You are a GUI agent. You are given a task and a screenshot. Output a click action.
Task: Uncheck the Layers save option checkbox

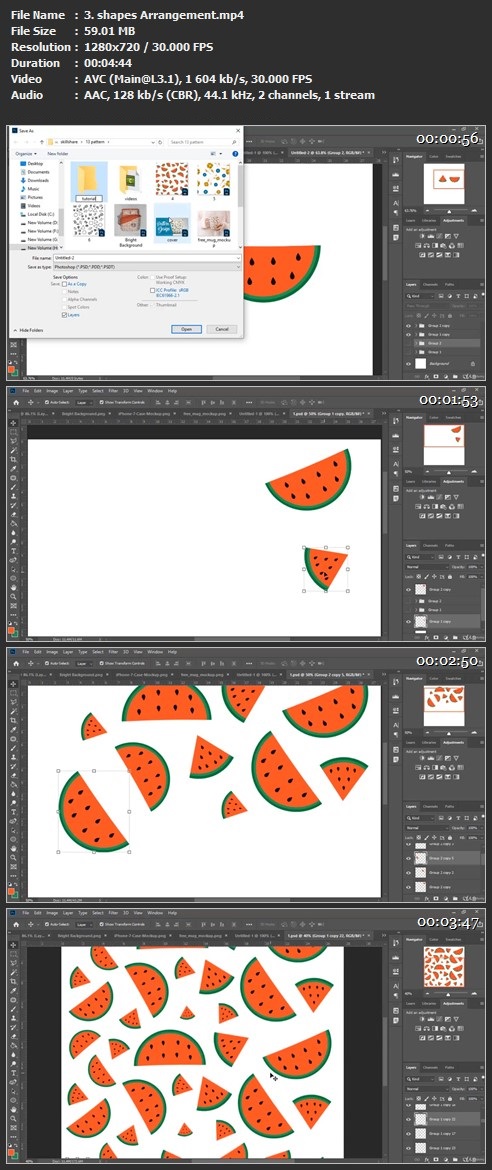[65, 315]
